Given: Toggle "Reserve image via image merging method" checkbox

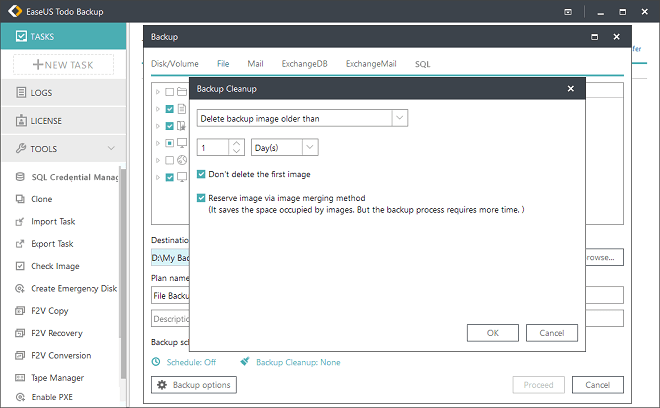Looking at the screenshot, I should [x=201, y=198].
